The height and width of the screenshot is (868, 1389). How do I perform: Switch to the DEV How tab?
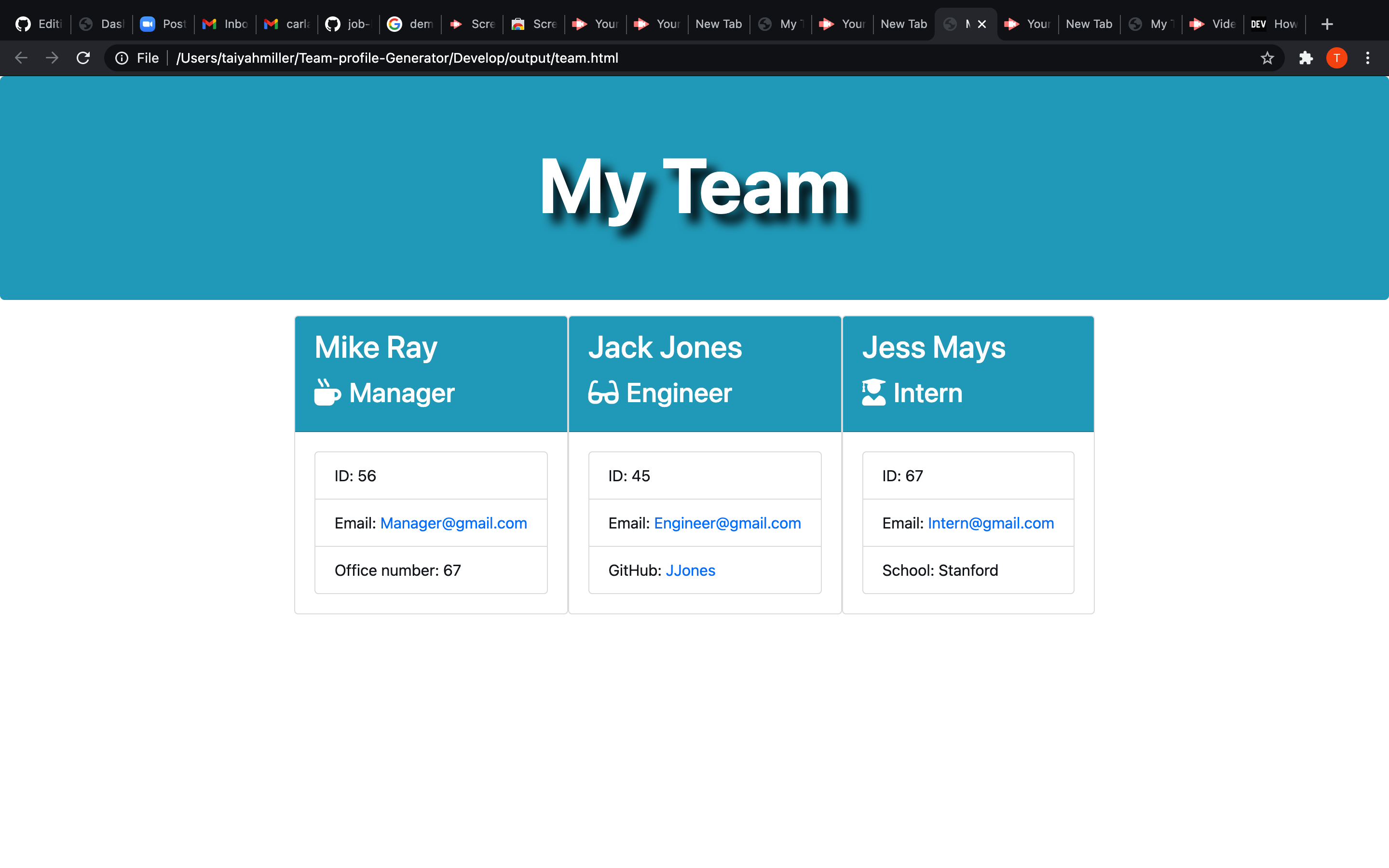click(x=1274, y=24)
